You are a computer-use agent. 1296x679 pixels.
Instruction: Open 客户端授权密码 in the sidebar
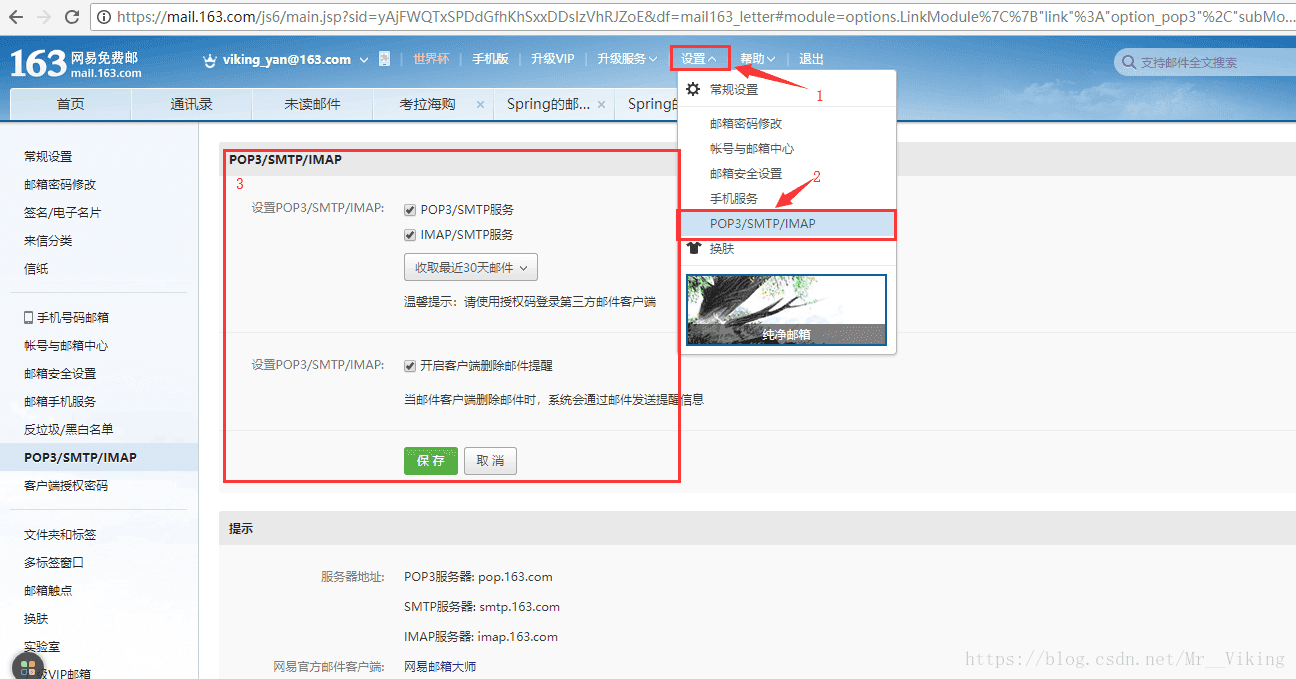pyautogui.click(x=66, y=486)
